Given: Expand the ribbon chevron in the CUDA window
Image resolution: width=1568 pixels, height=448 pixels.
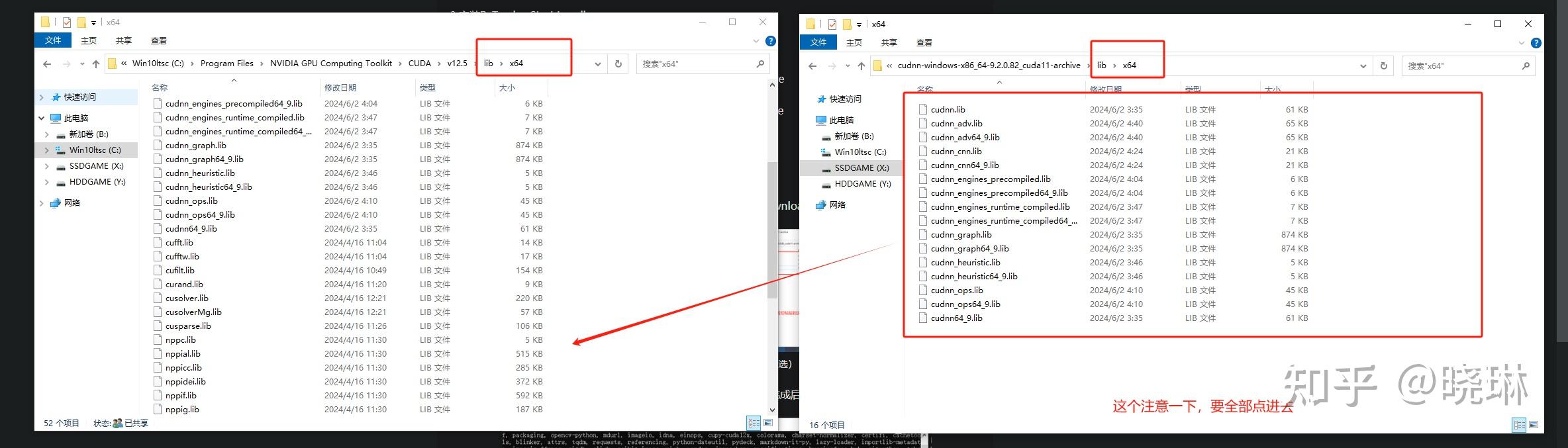Looking at the screenshot, I should coord(756,41).
